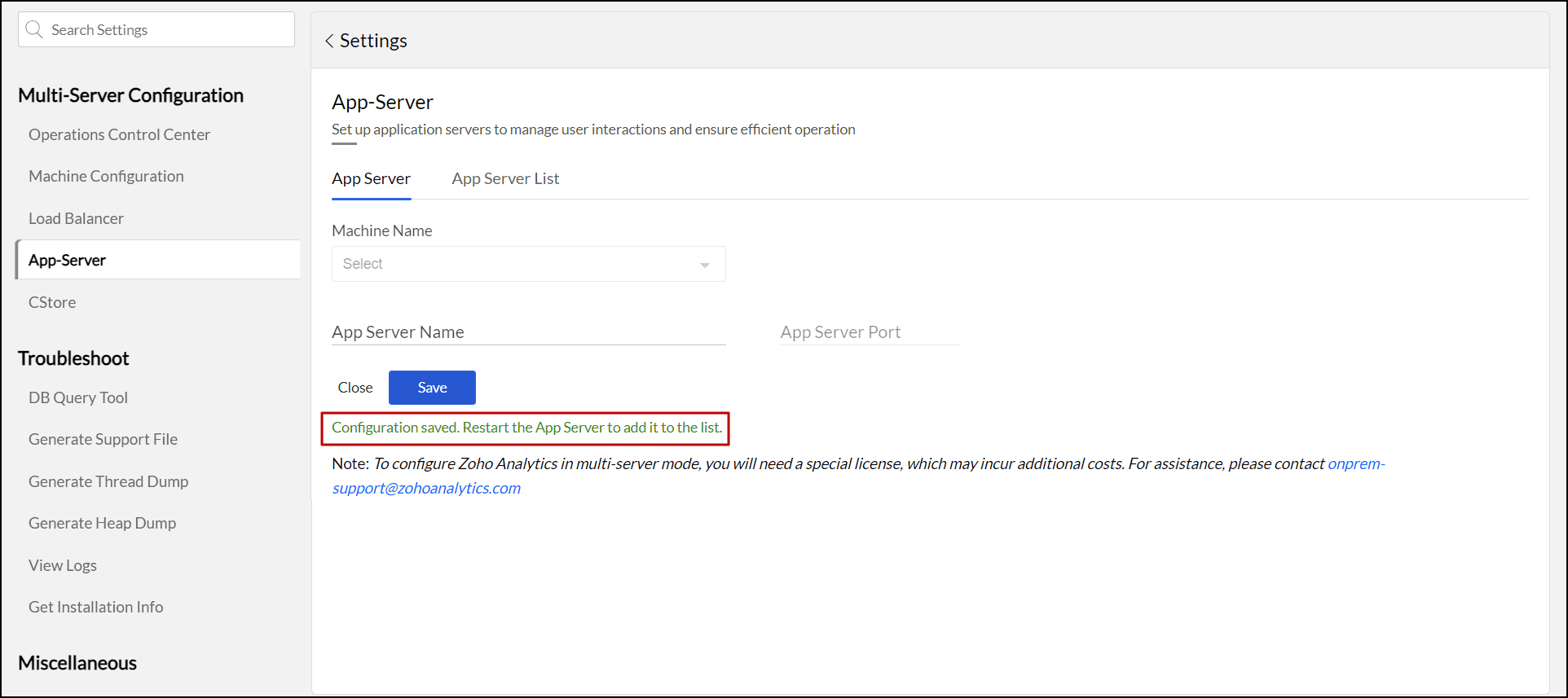Select CStore in the sidebar
Viewport: 1568px width, 698px height.
pyautogui.click(x=52, y=302)
